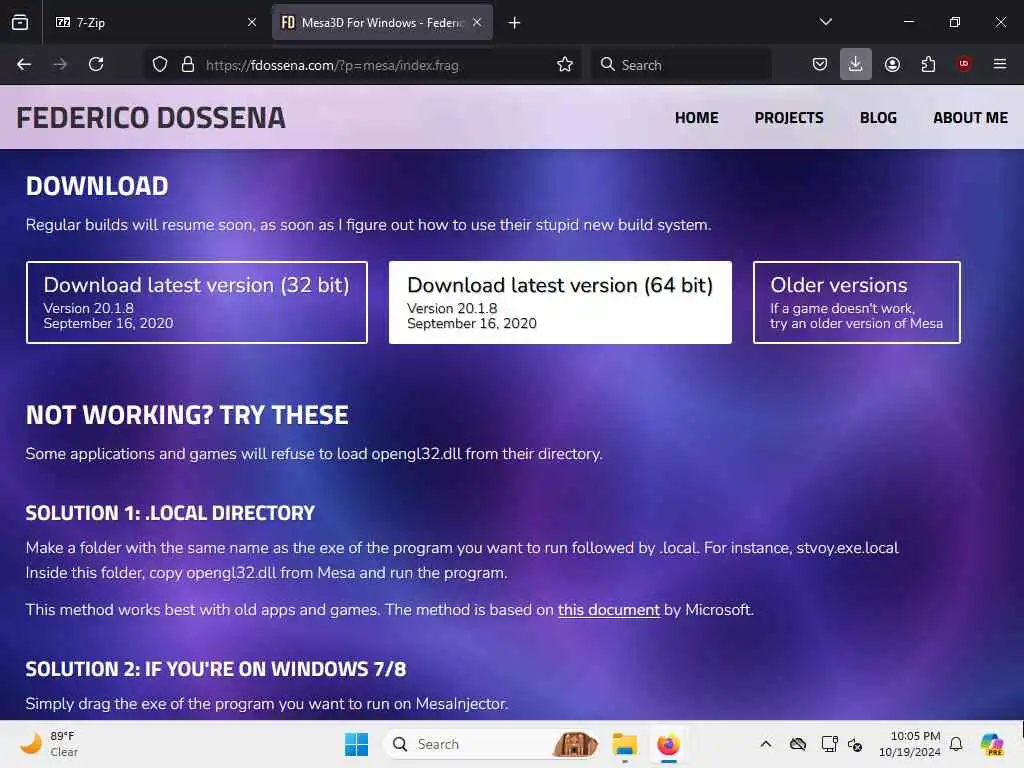The width and height of the screenshot is (1024, 768).
Task: Click the cloud sync tray icon
Action: pyautogui.click(x=797, y=744)
